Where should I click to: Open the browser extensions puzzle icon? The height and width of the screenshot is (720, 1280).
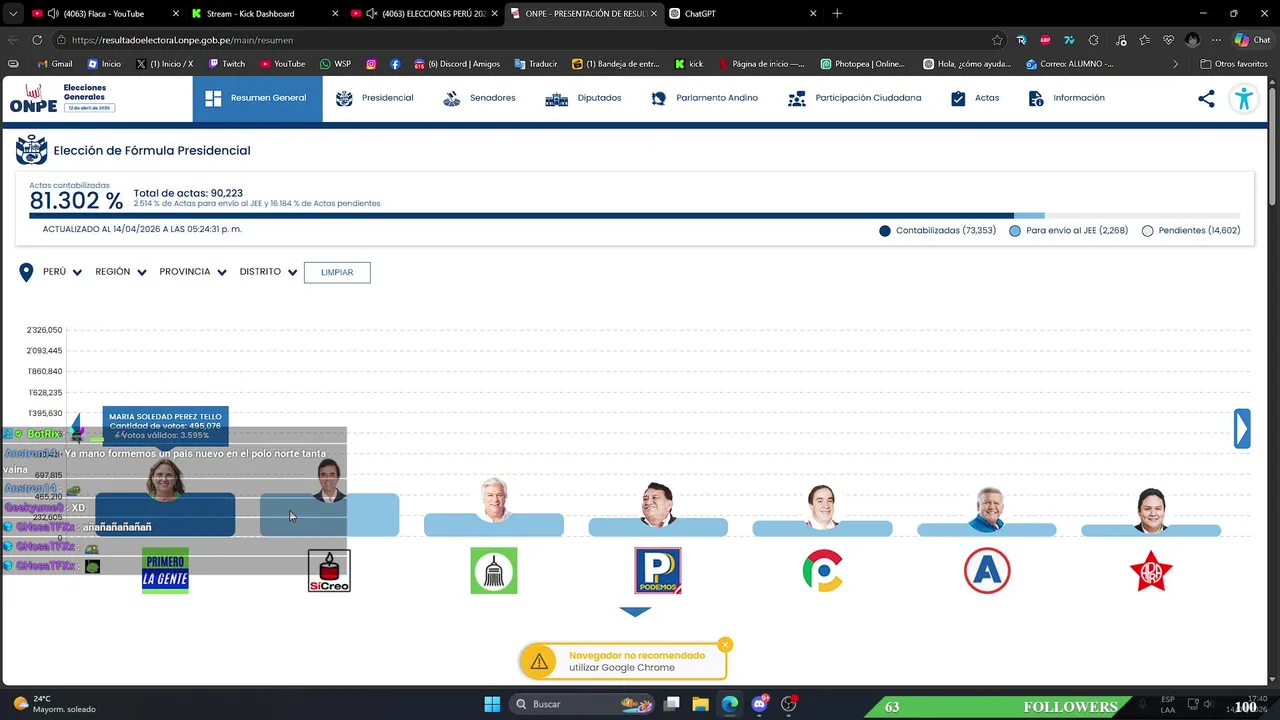tap(1093, 40)
